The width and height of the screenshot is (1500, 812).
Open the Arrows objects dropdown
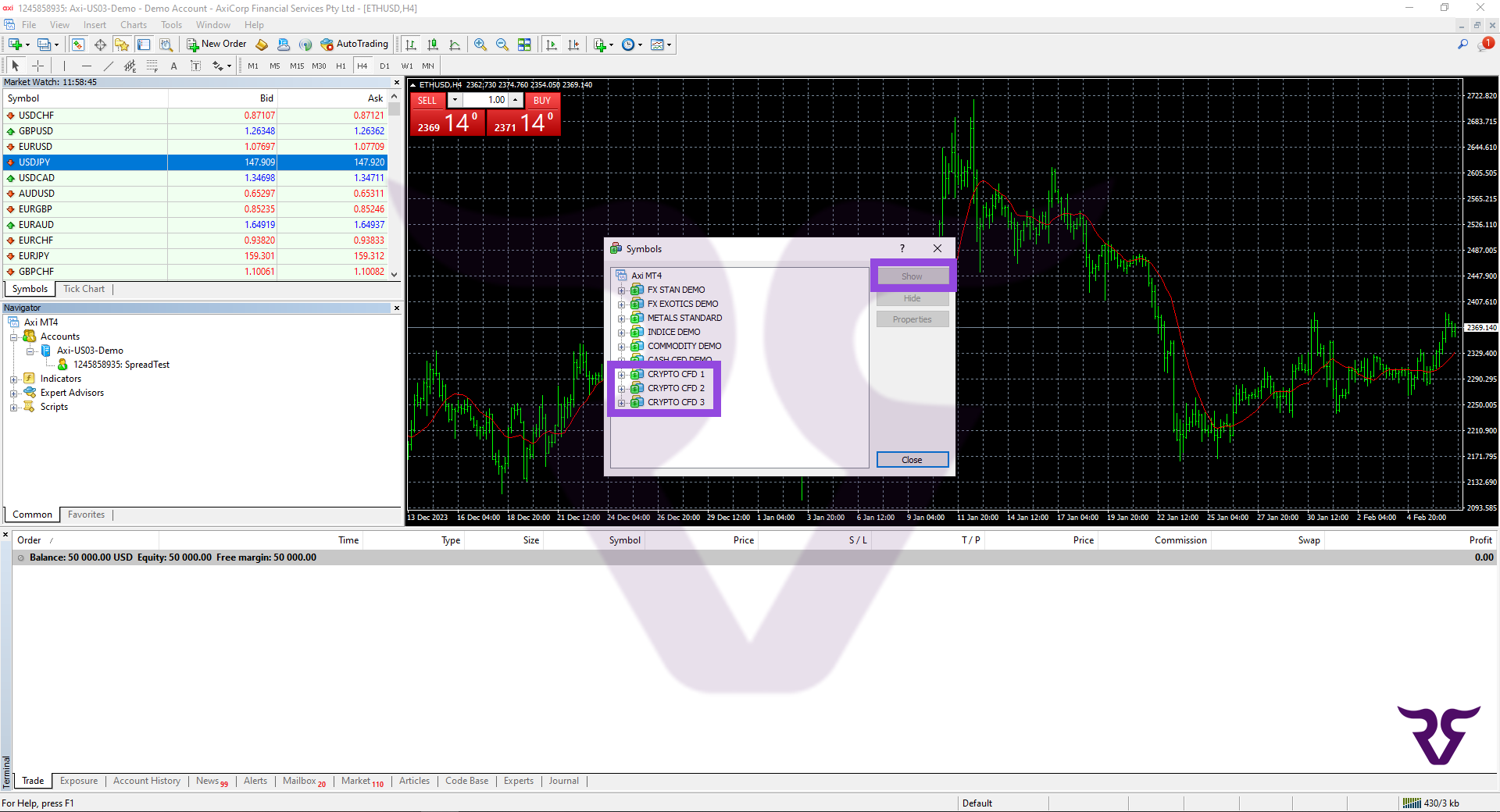[x=222, y=66]
